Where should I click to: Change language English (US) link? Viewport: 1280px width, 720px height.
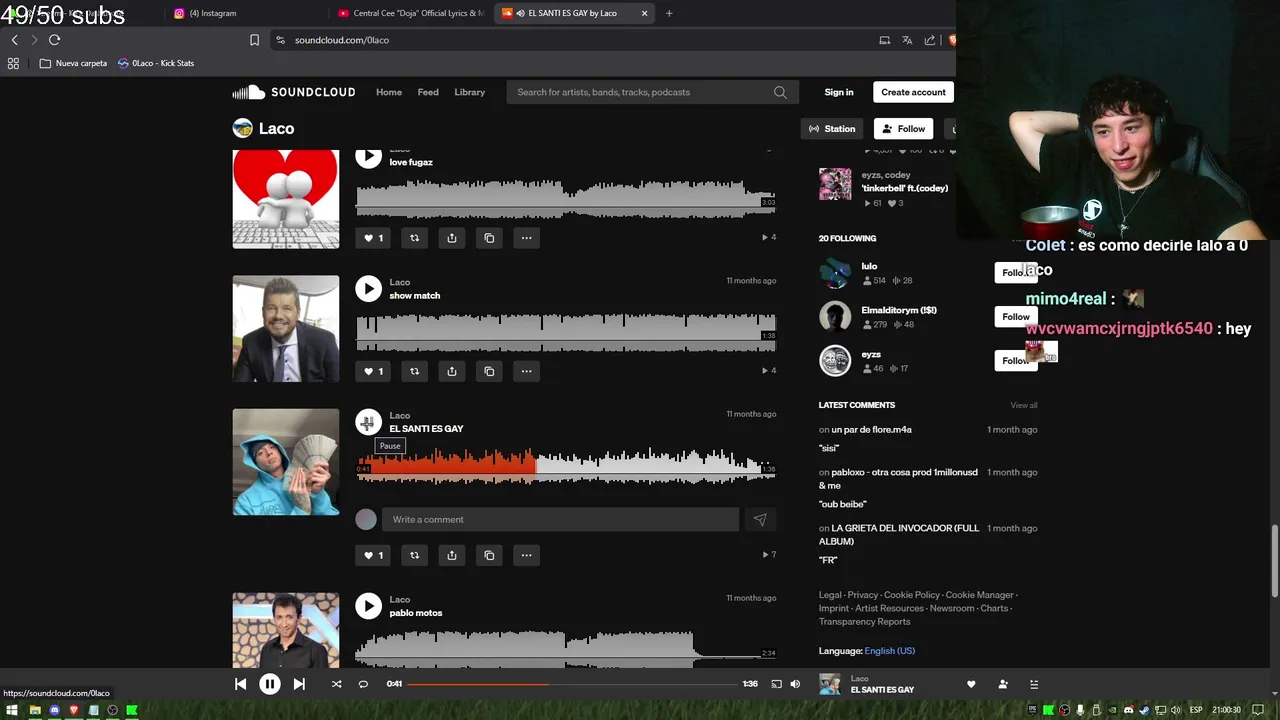[x=889, y=651]
